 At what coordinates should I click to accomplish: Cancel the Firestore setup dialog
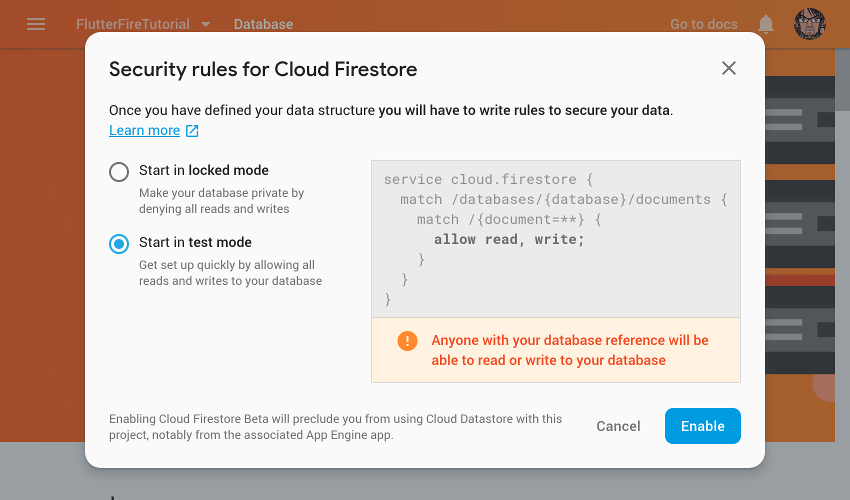coord(618,426)
